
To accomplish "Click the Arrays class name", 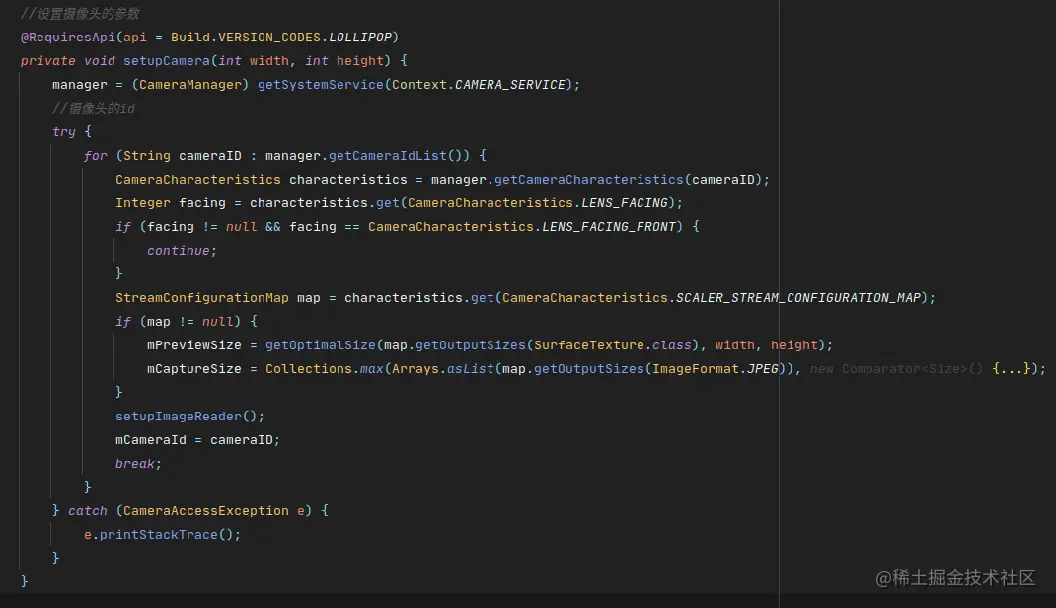I will (415, 369).
